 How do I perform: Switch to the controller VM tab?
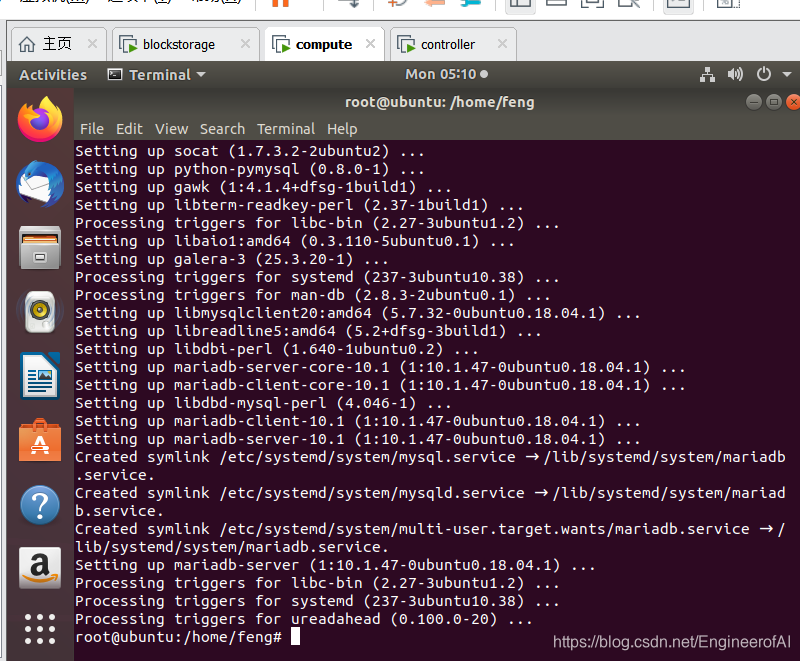coord(453,44)
